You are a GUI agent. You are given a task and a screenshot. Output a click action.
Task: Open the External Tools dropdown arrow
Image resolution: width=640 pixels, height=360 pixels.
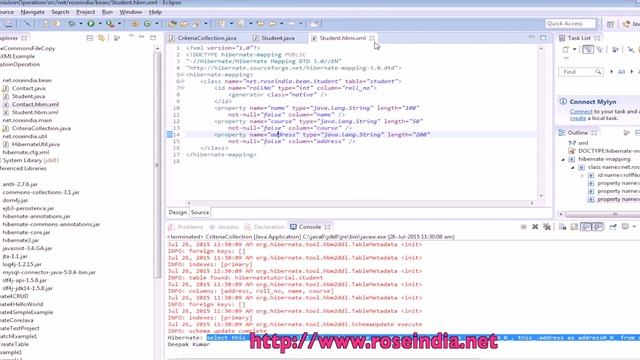(x=119, y=24)
